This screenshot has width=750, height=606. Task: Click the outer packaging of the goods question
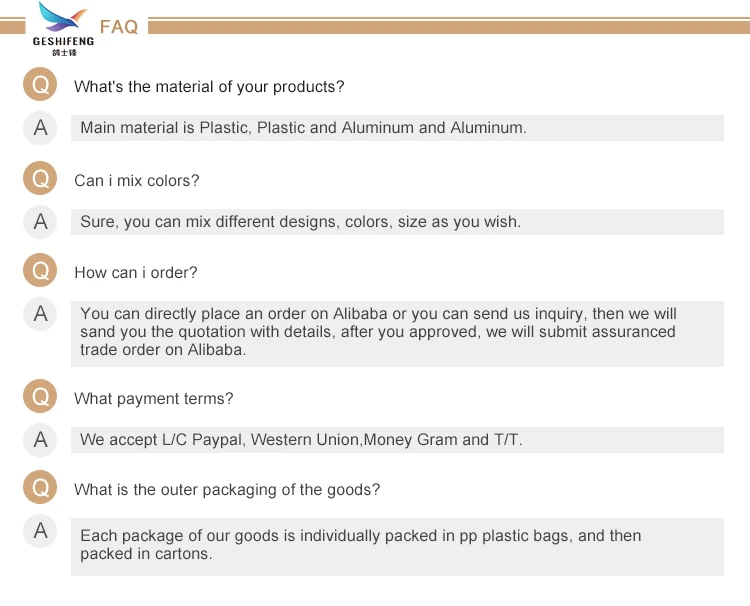click(227, 490)
